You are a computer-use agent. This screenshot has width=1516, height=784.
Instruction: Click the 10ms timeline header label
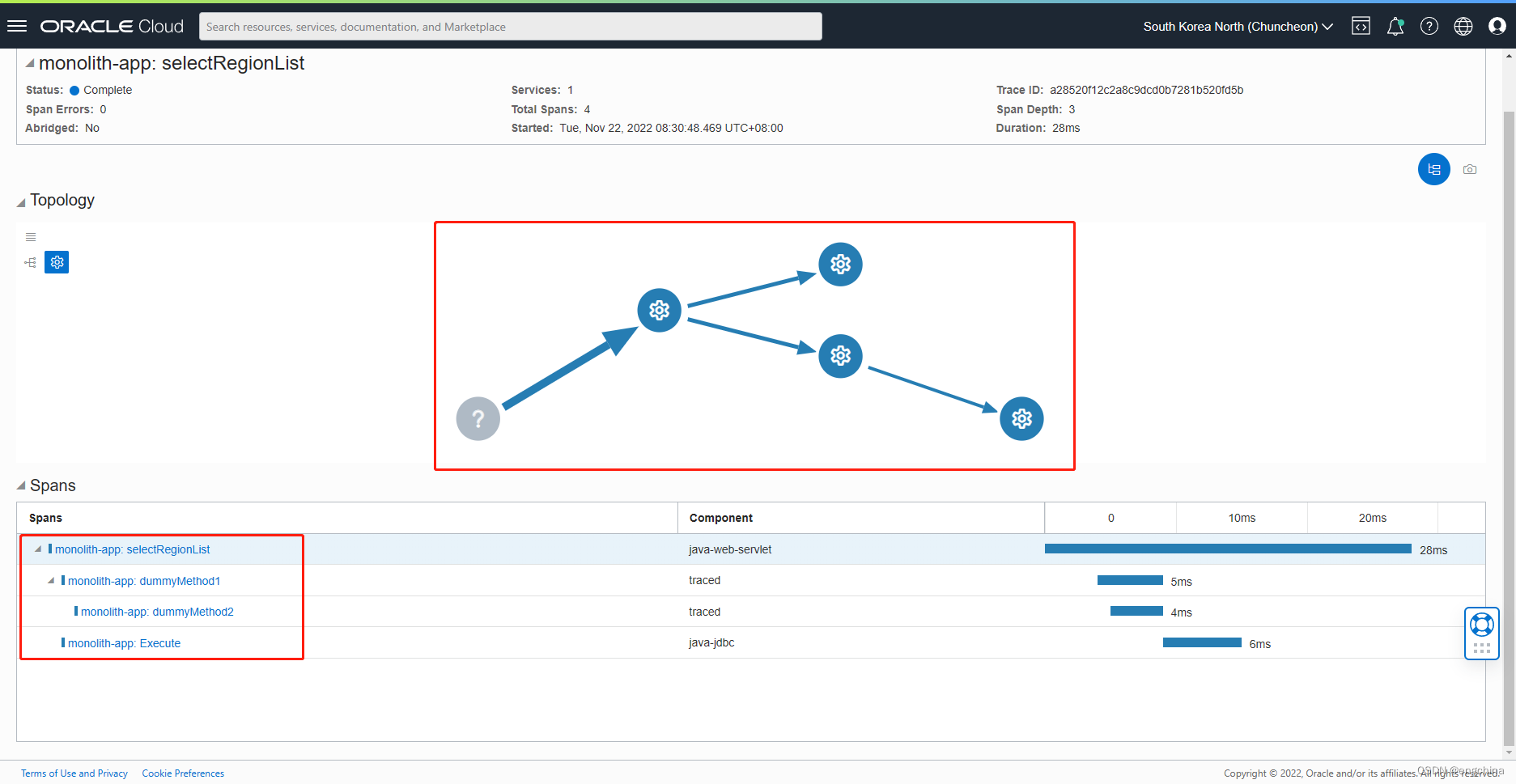tap(1242, 518)
